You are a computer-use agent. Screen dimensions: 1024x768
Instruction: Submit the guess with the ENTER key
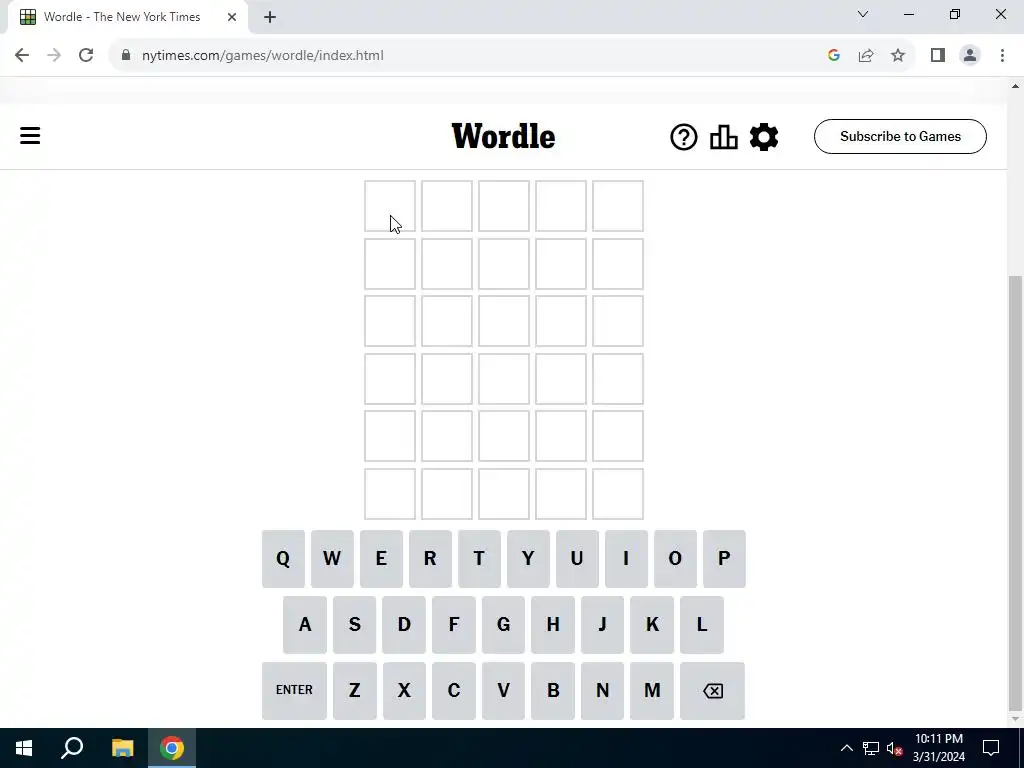(294, 690)
